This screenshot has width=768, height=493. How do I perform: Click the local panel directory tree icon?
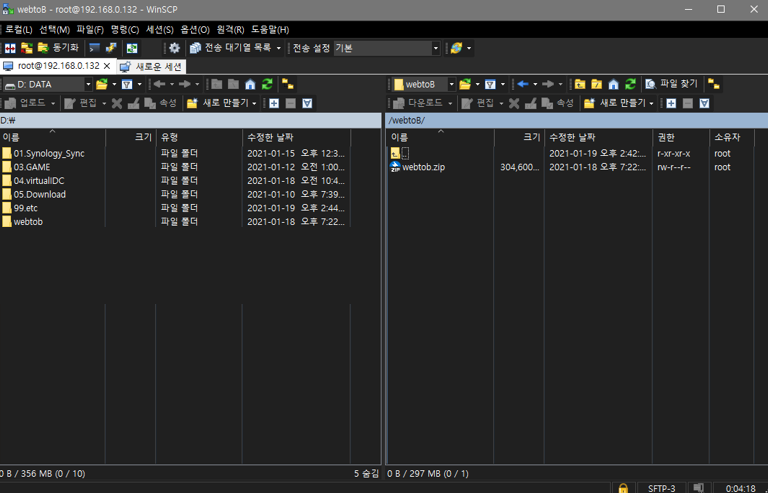tap(288, 85)
